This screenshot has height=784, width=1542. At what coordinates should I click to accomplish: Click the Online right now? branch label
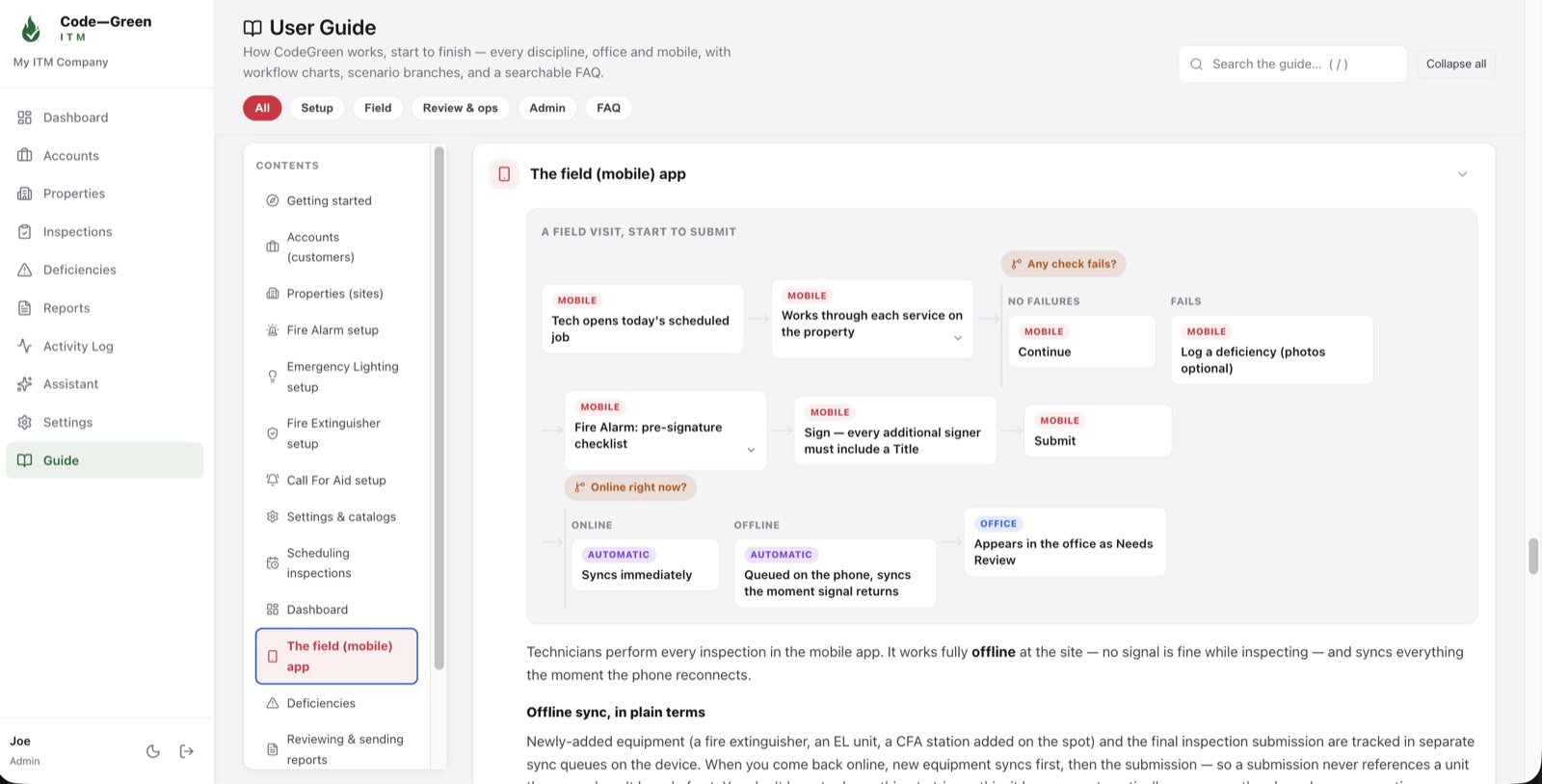(x=630, y=487)
